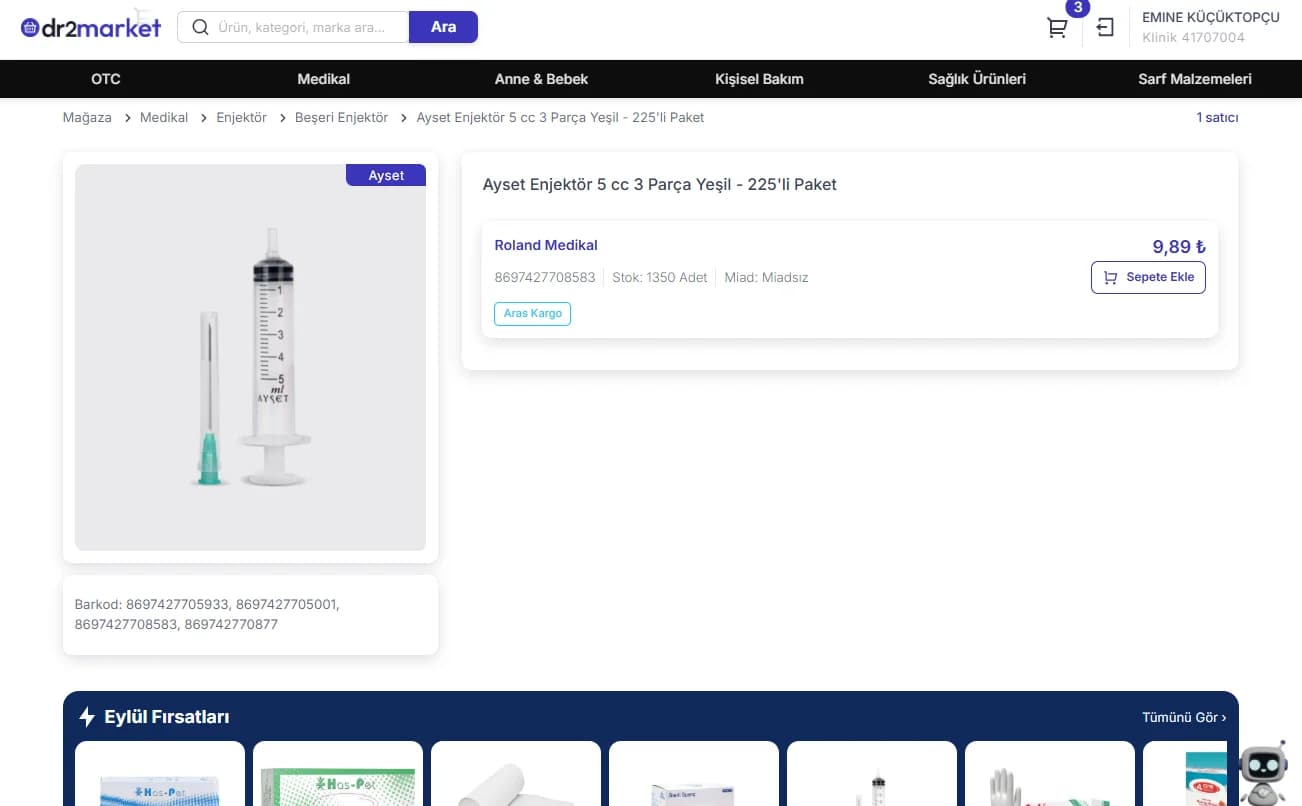Open the syringe product image

[250, 357]
